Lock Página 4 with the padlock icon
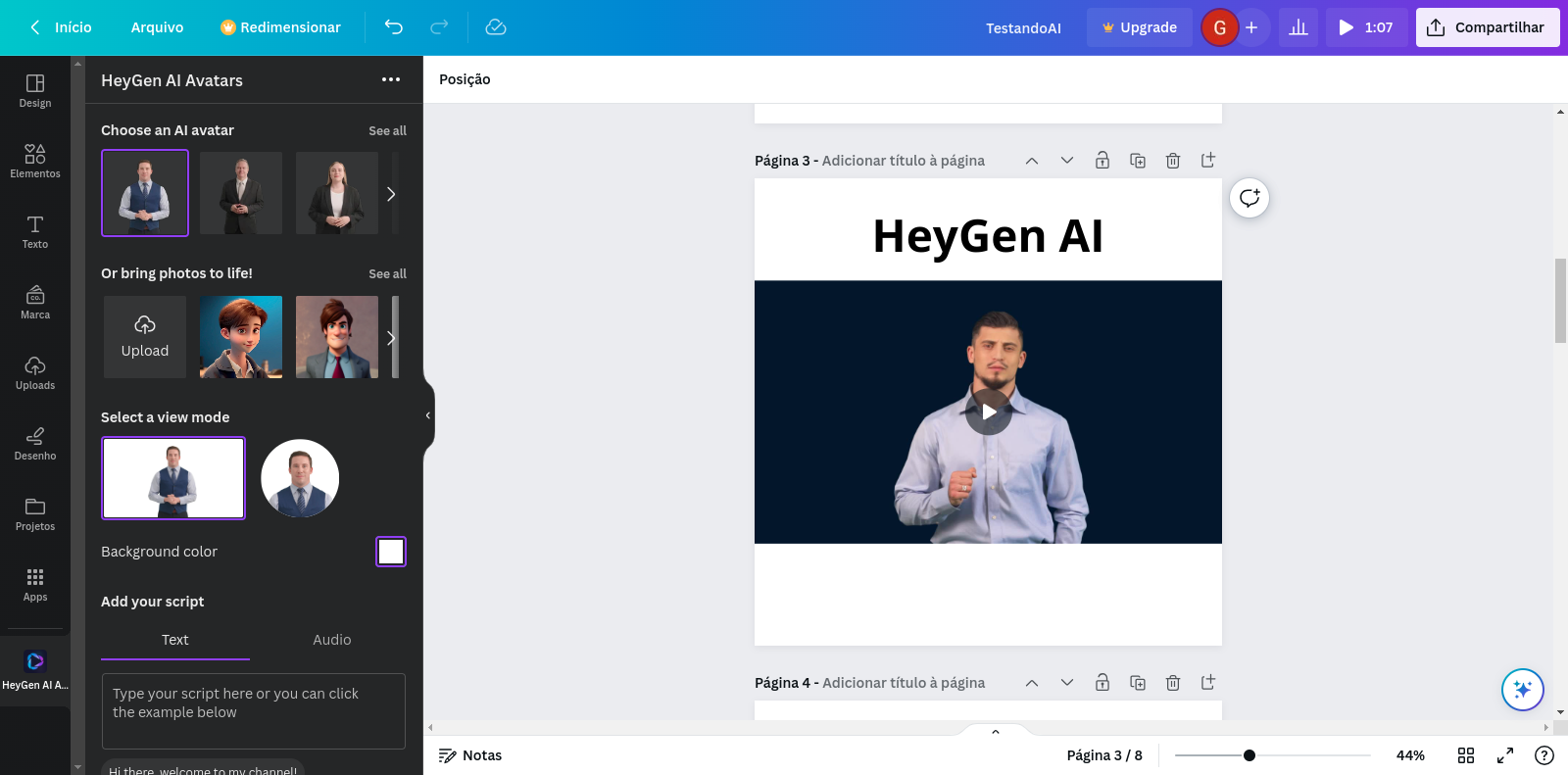The width and height of the screenshot is (1568, 775). click(1102, 683)
